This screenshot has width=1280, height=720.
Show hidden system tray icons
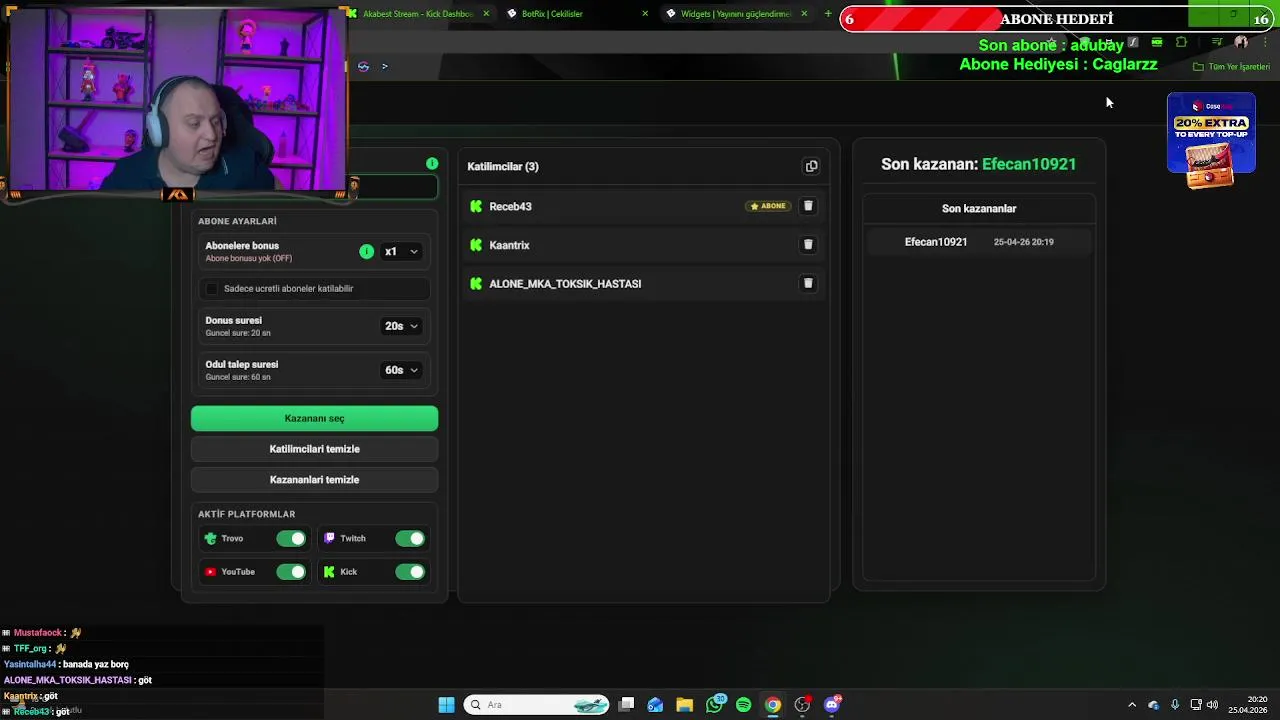point(1132,705)
